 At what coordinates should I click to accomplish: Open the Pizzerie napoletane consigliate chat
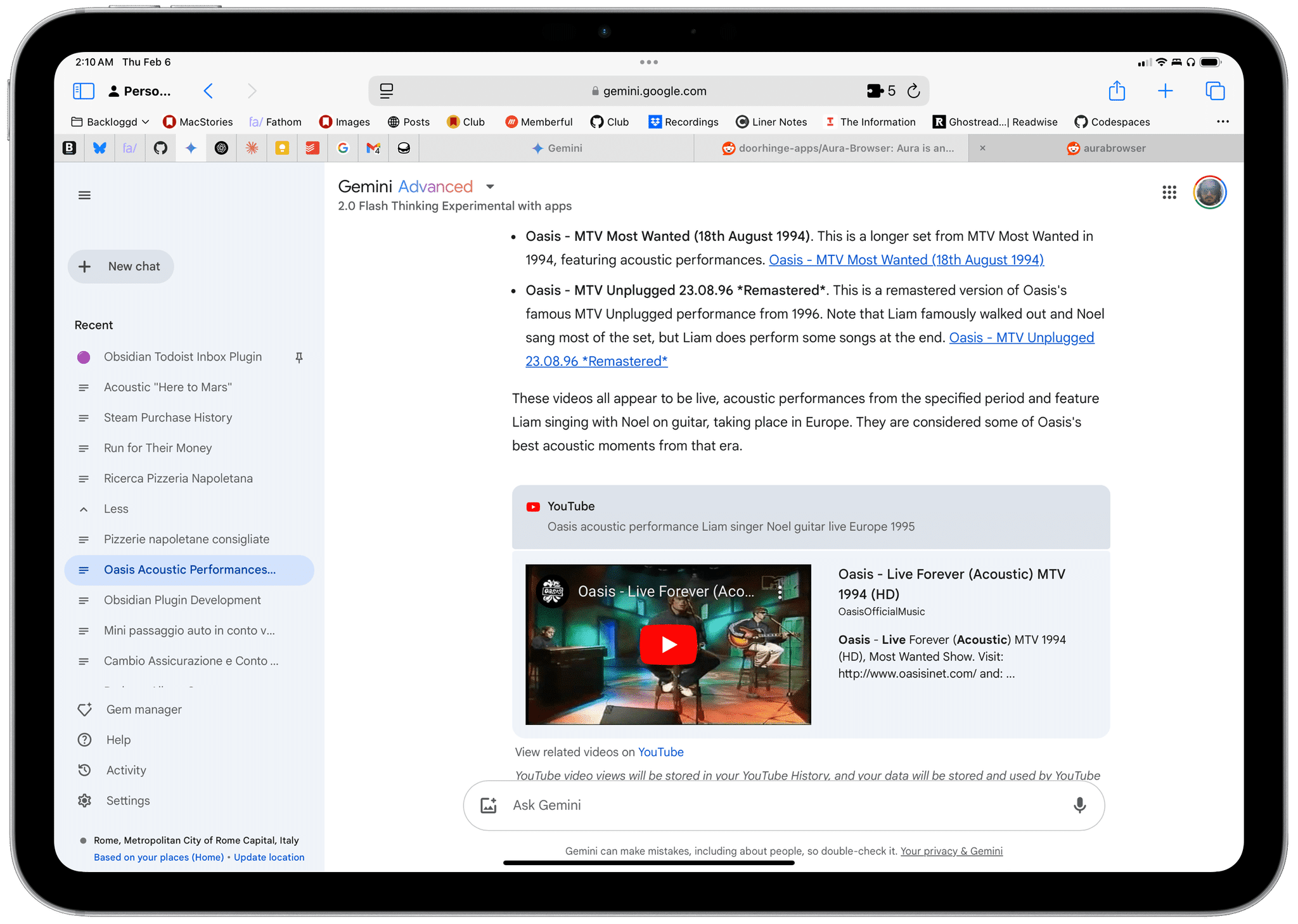click(x=189, y=539)
